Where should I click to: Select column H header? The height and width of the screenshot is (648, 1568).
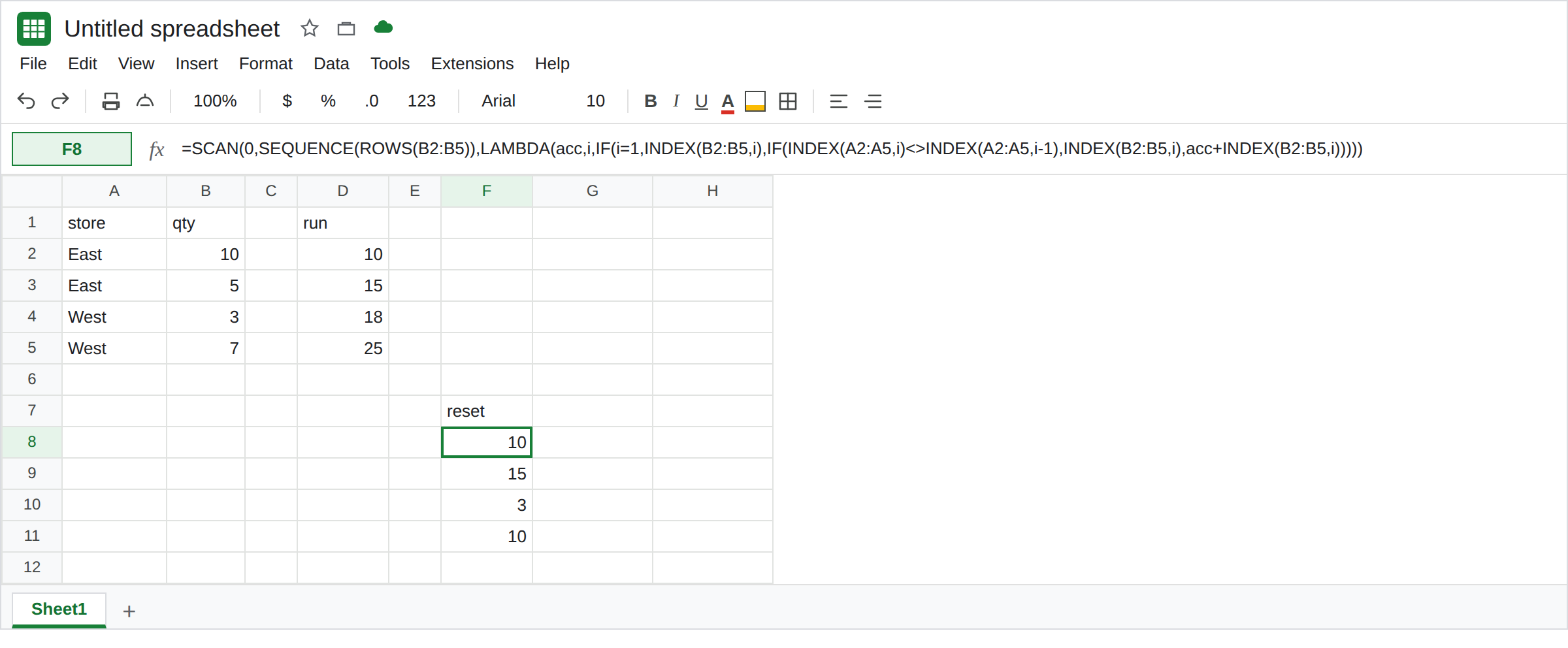(x=713, y=191)
